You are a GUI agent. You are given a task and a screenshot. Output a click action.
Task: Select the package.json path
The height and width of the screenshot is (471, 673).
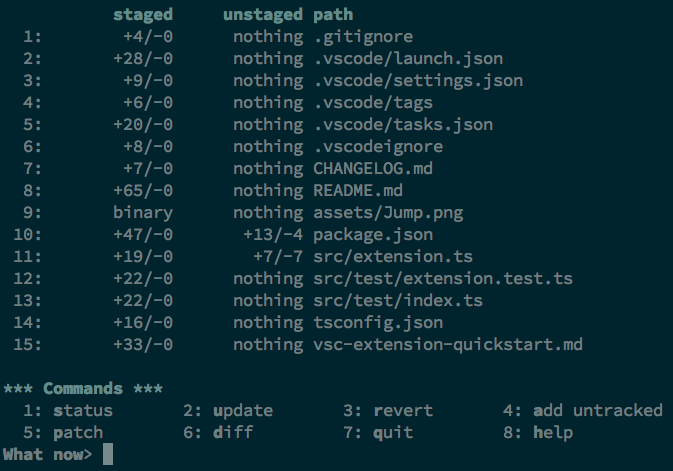[x=373, y=235]
